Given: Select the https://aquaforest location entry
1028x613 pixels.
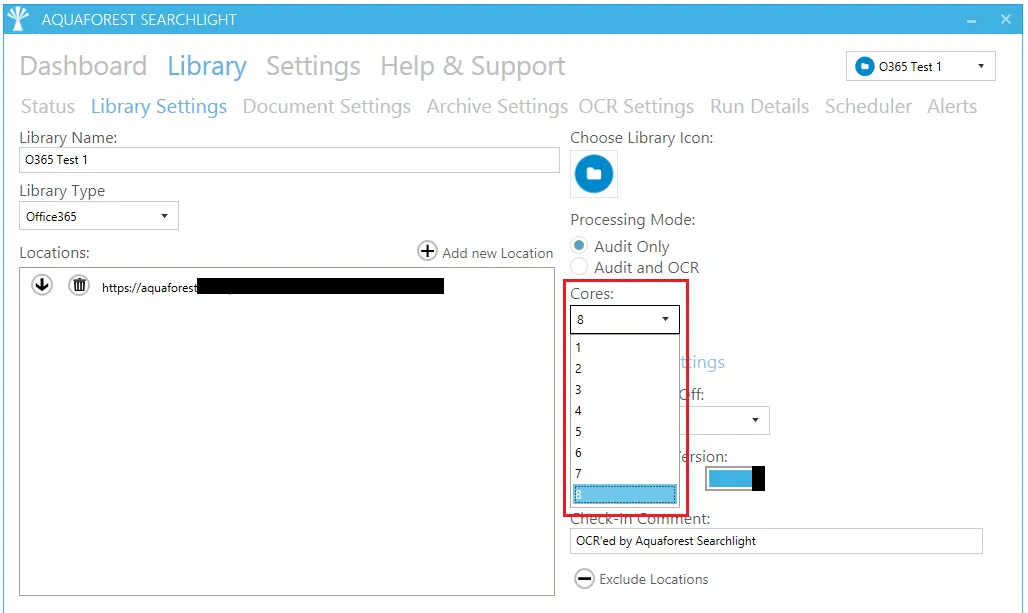Looking at the screenshot, I should coord(273,287).
